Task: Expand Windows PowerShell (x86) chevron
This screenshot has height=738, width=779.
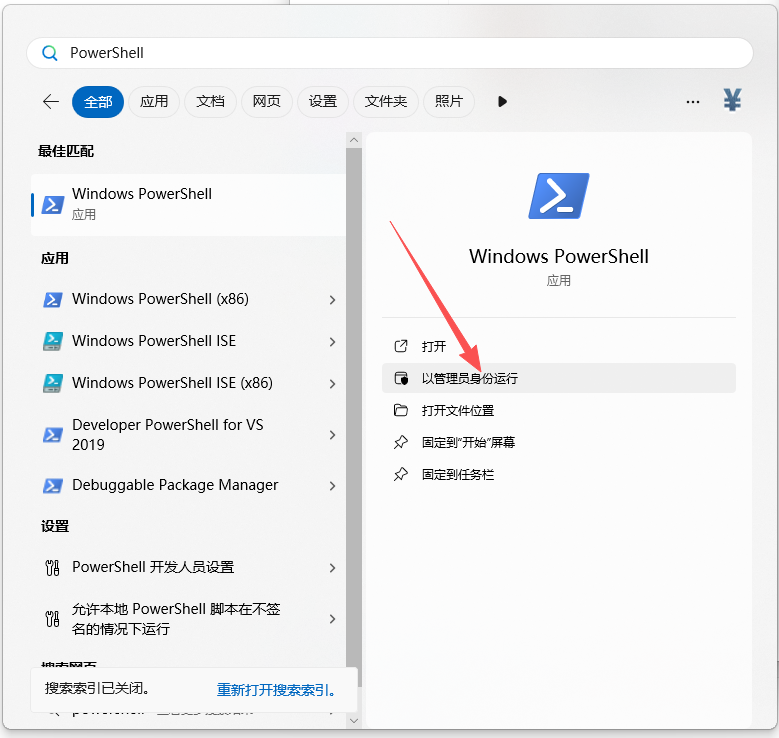Action: 332,300
